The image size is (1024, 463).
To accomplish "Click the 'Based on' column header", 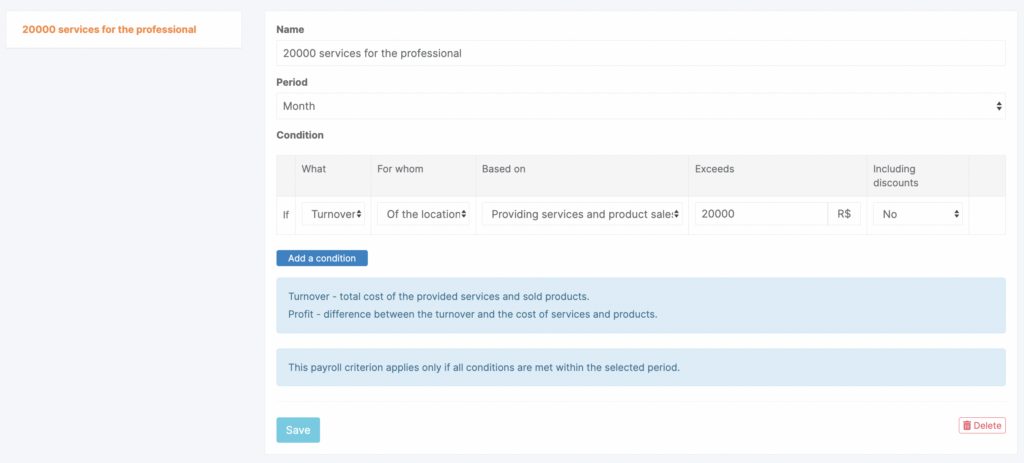I will 503,169.
